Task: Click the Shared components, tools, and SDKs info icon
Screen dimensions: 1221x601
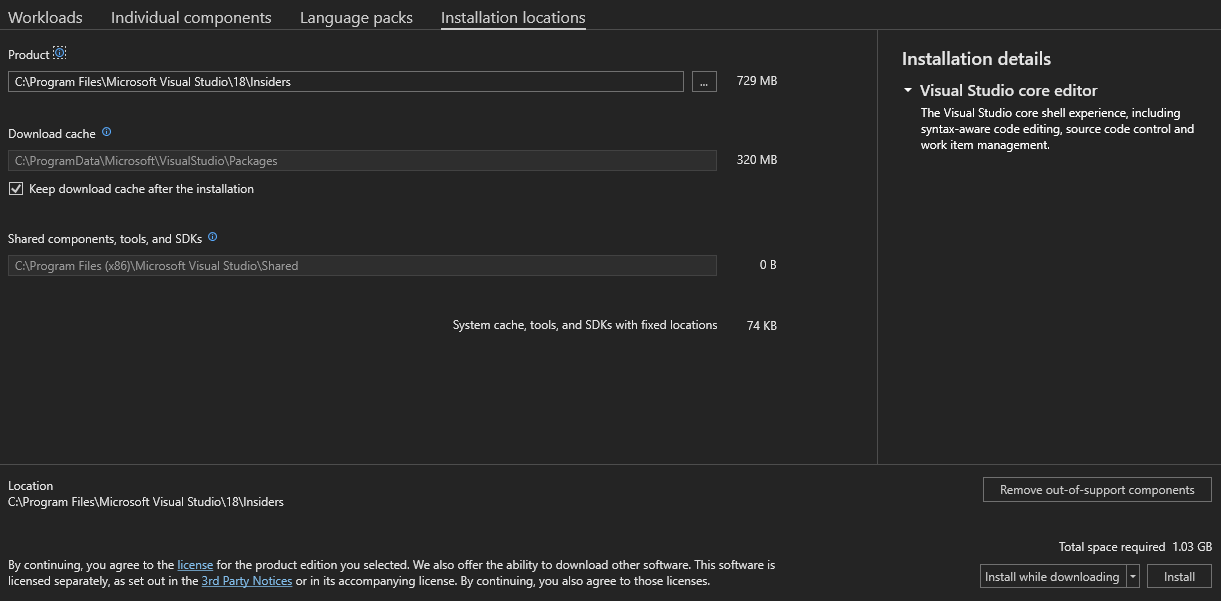Action: (x=211, y=237)
